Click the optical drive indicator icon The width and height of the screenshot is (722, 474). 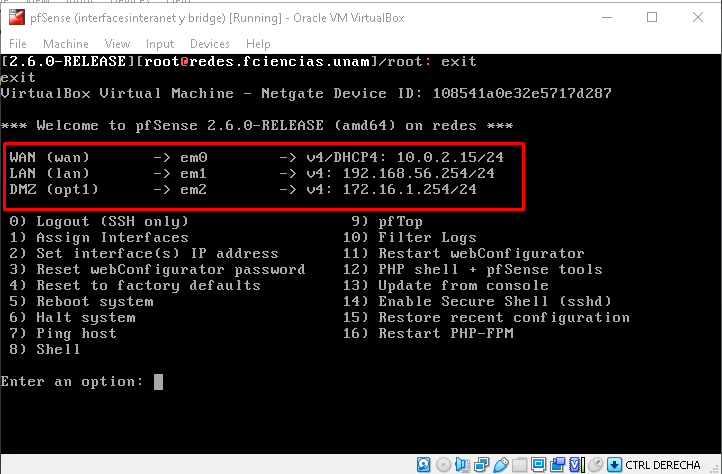444,464
